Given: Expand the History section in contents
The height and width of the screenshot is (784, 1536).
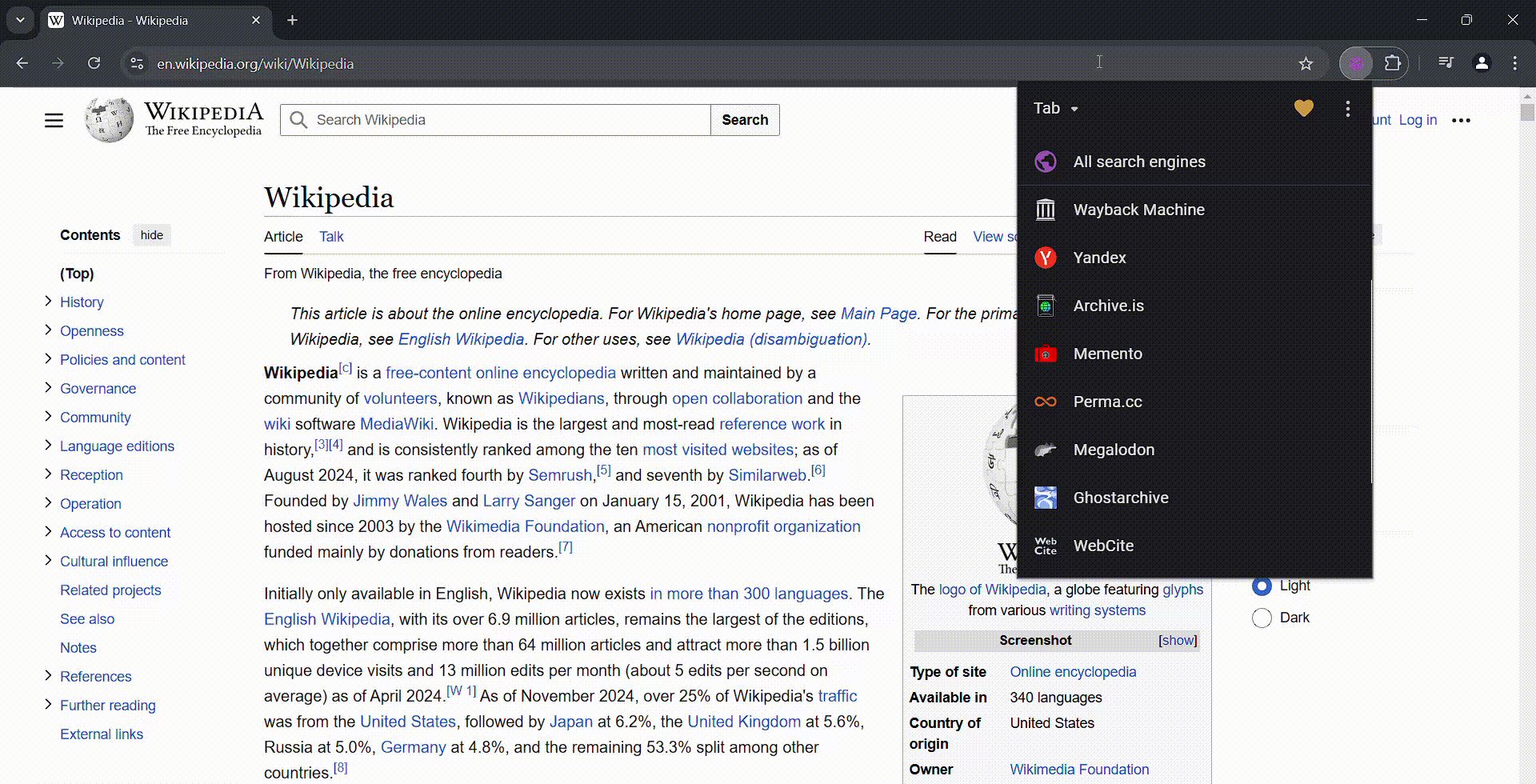Looking at the screenshot, I should [x=48, y=302].
